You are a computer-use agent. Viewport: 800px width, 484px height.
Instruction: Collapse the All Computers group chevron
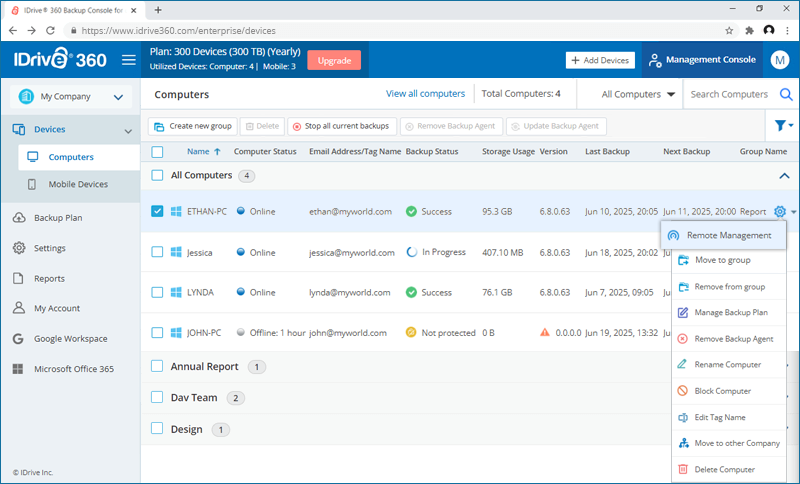pos(784,176)
